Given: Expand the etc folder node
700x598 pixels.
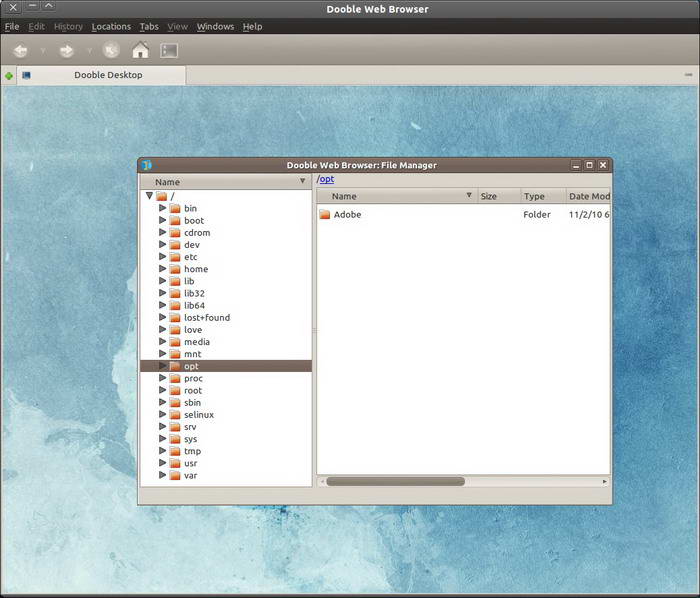Looking at the screenshot, I should (162, 257).
